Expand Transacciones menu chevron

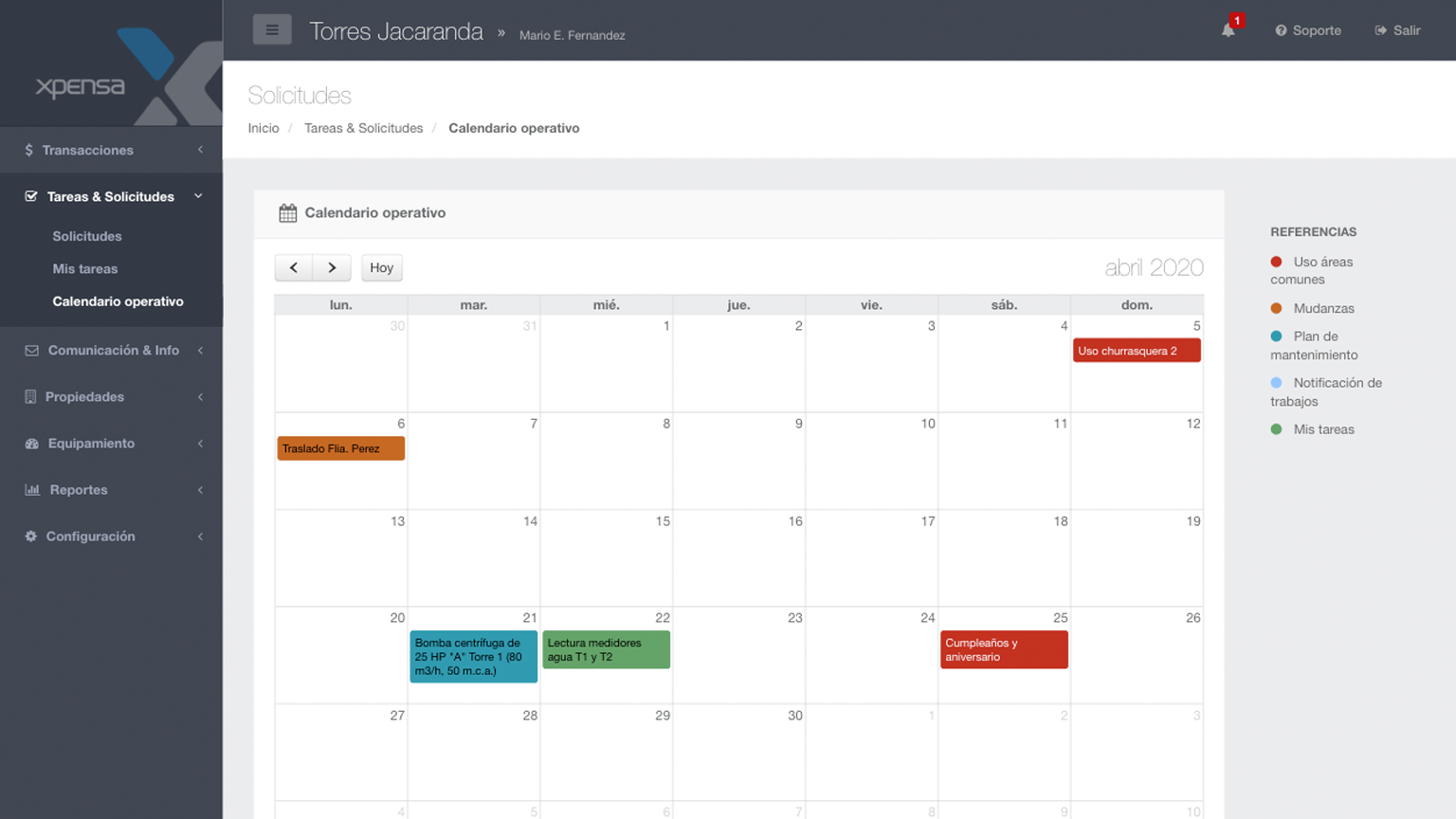pos(200,150)
